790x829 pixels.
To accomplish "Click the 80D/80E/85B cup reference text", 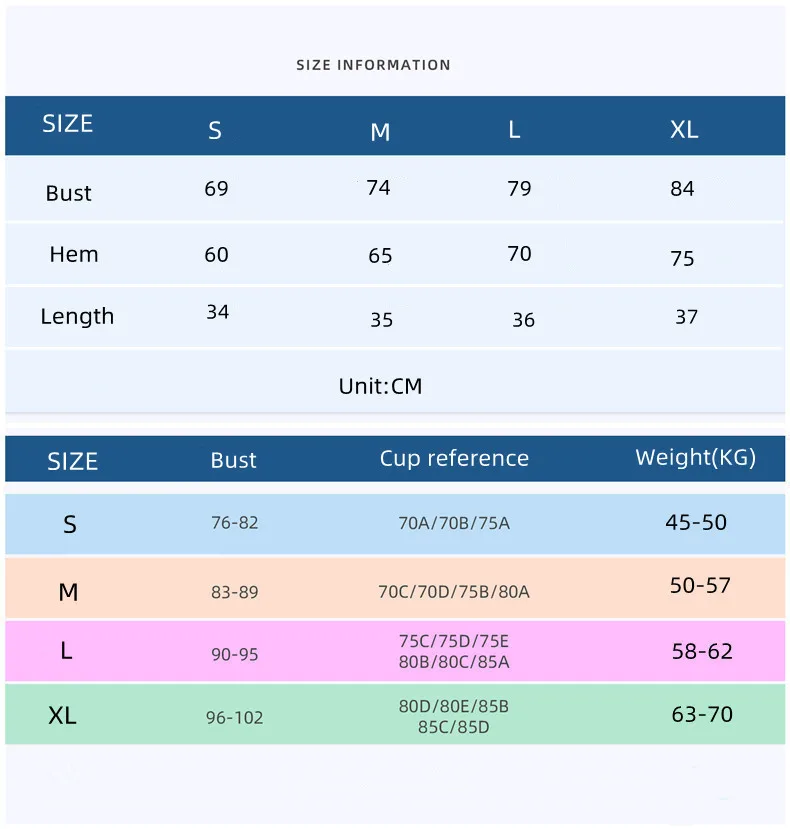I will tap(454, 706).
